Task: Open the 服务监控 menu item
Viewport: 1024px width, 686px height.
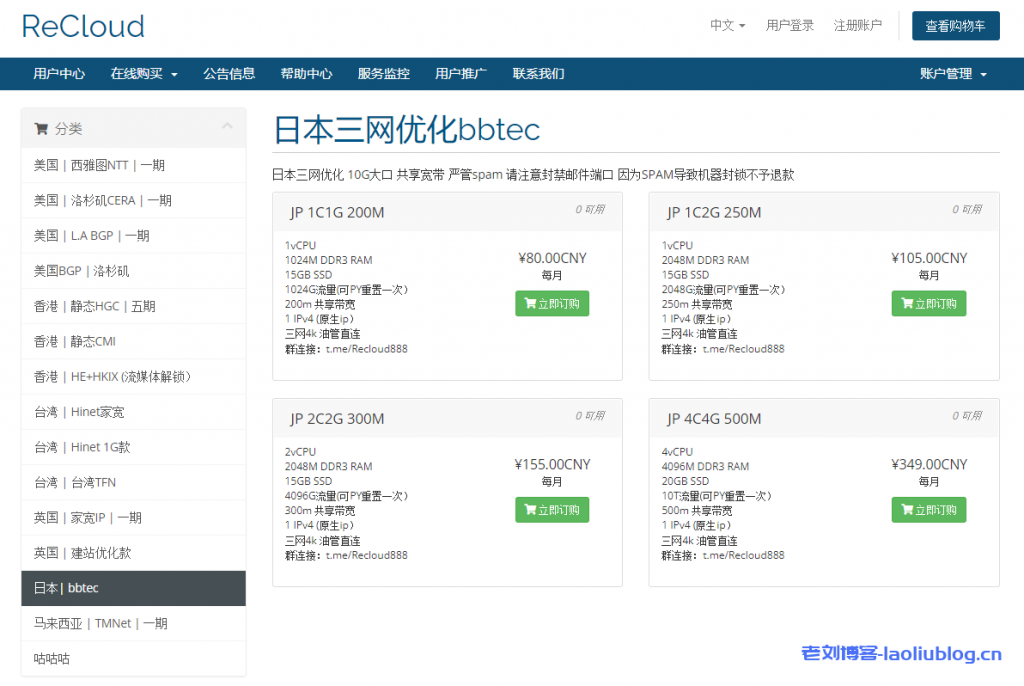Action: (383, 73)
